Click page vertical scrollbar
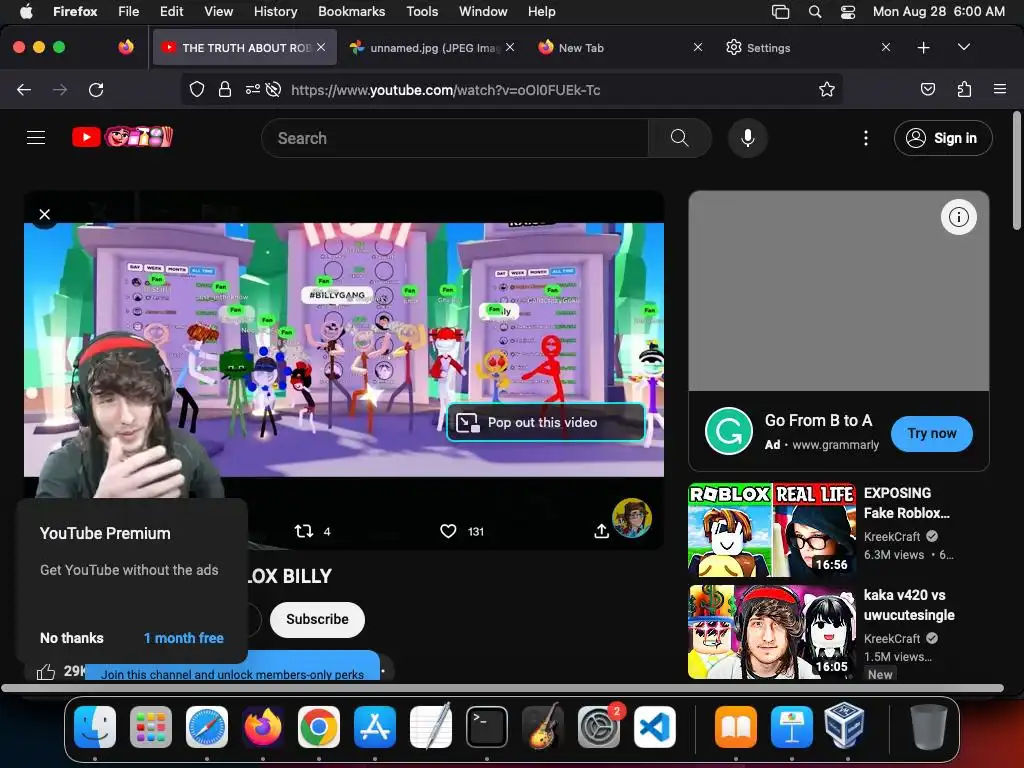Screen dimensions: 1024x768 (x=1016, y=171)
